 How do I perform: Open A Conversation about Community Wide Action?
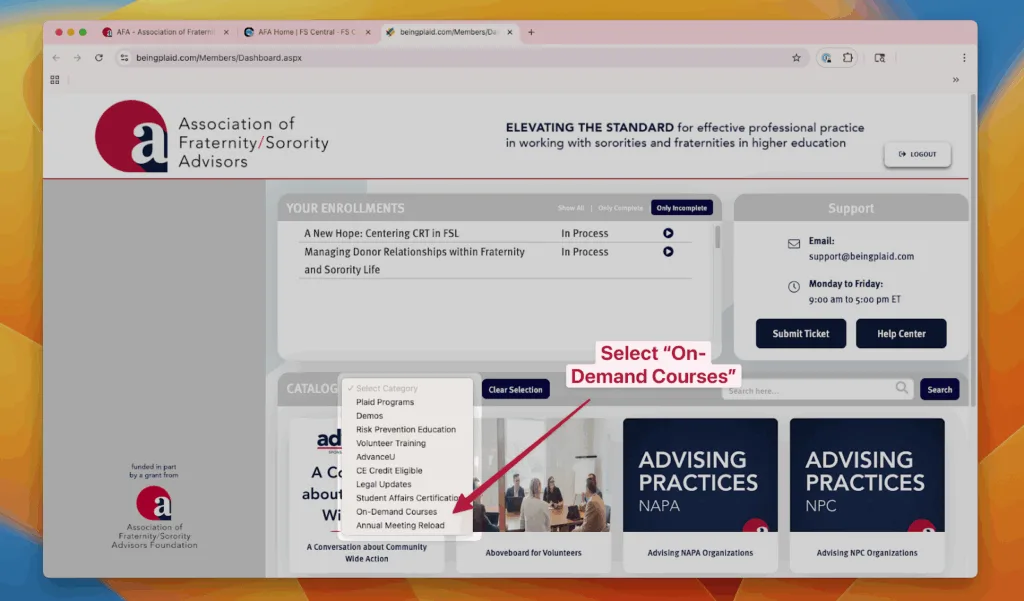[366, 553]
